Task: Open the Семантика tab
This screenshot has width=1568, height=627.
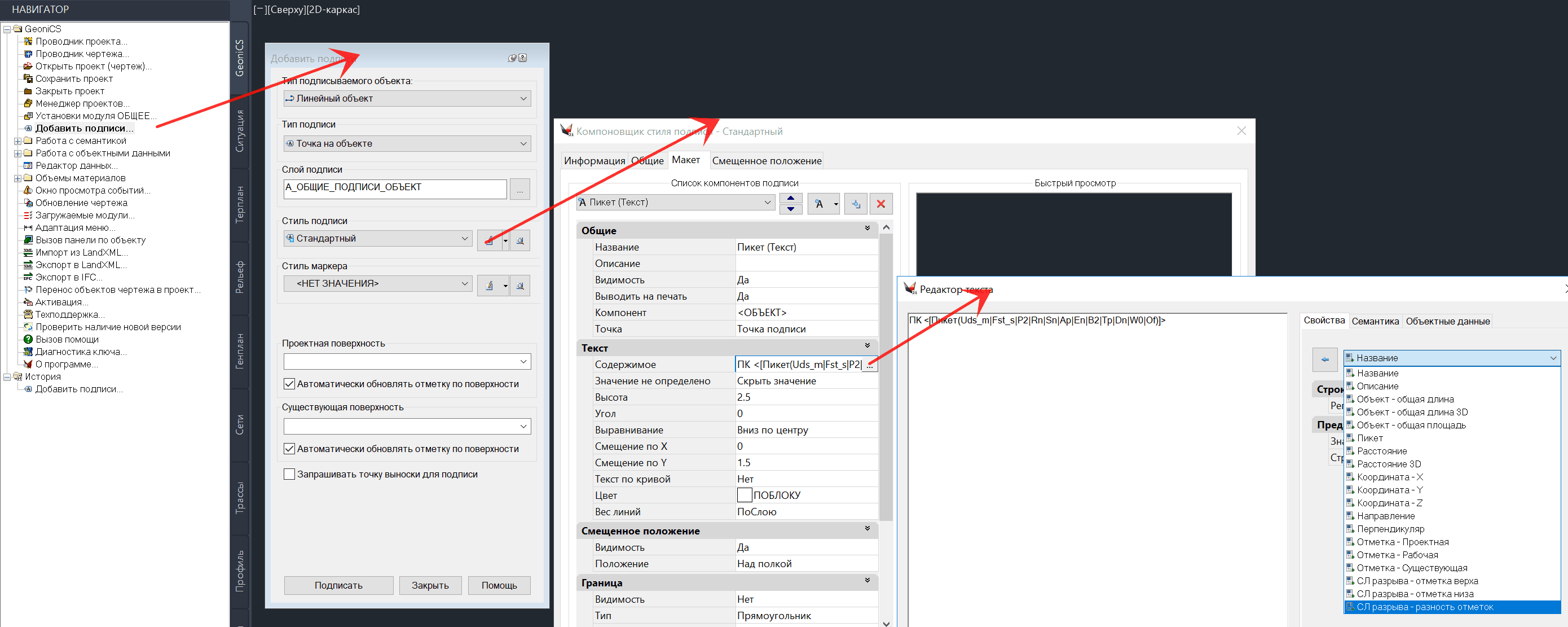Action: pyautogui.click(x=1375, y=321)
